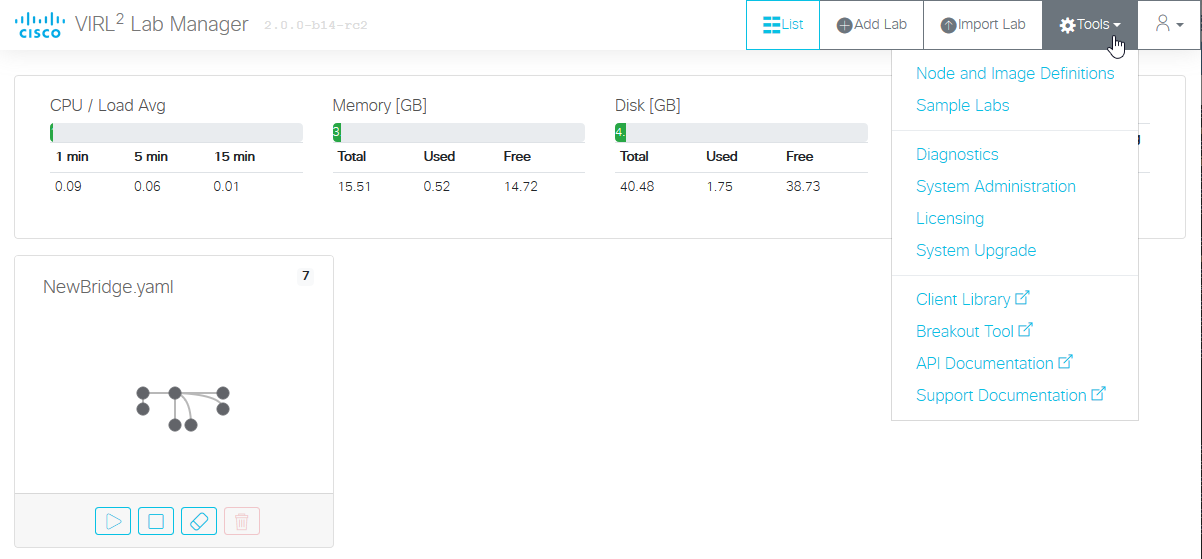The width and height of the screenshot is (1202, 559).
Task: Open Node and Image Definitions
Action: [1015, 73]
